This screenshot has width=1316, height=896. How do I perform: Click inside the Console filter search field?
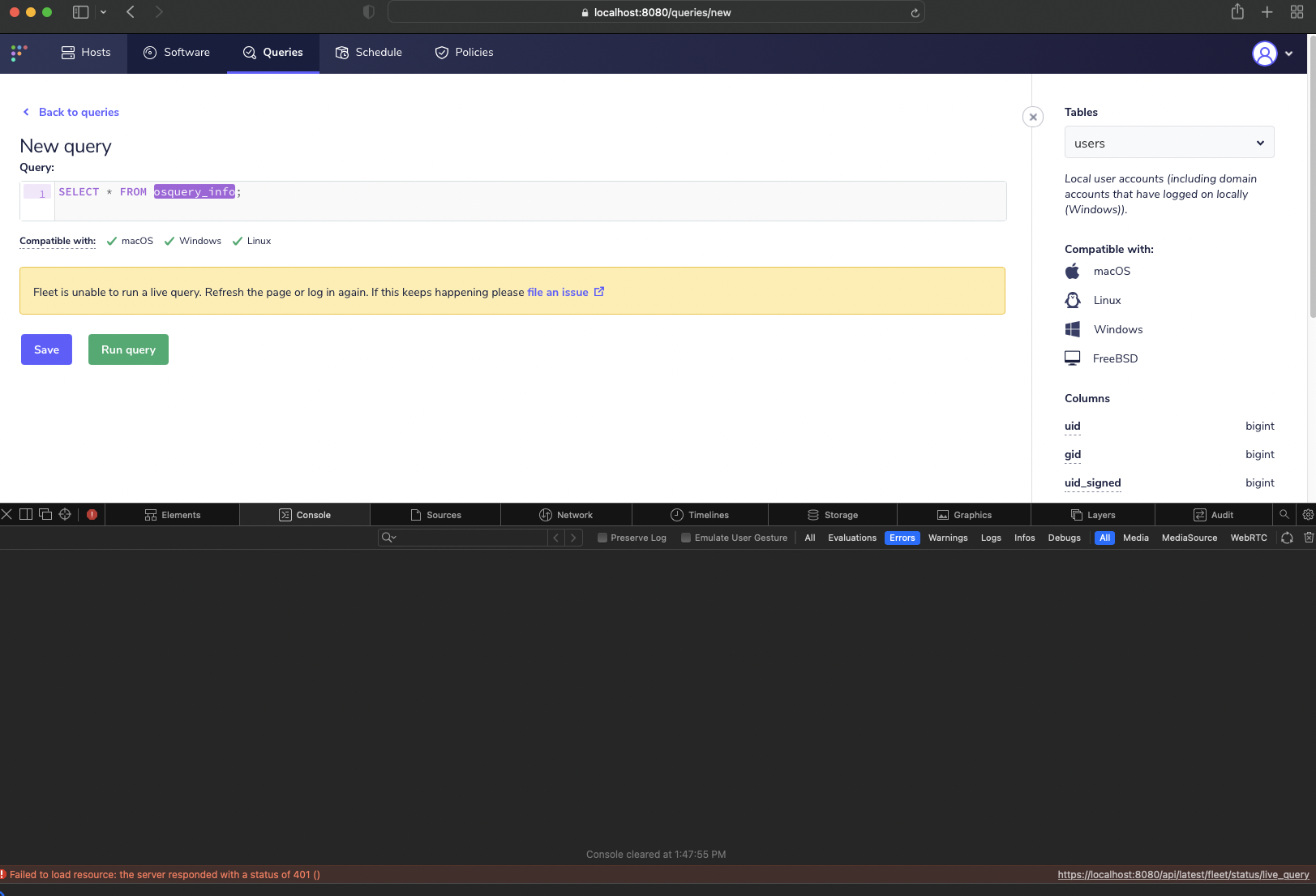coord(462,538)
